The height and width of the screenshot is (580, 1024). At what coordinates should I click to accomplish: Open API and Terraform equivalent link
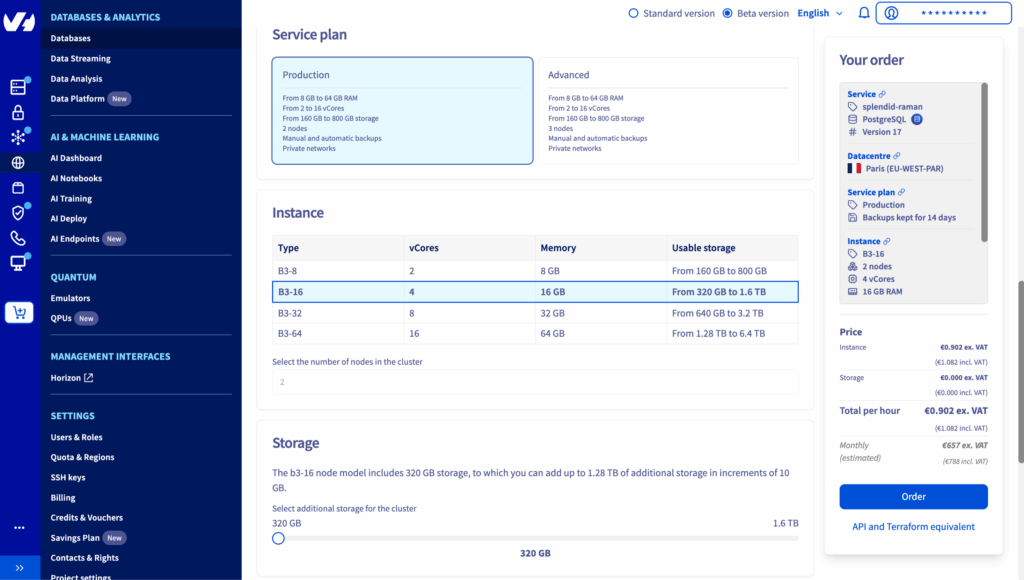point(913,526)
